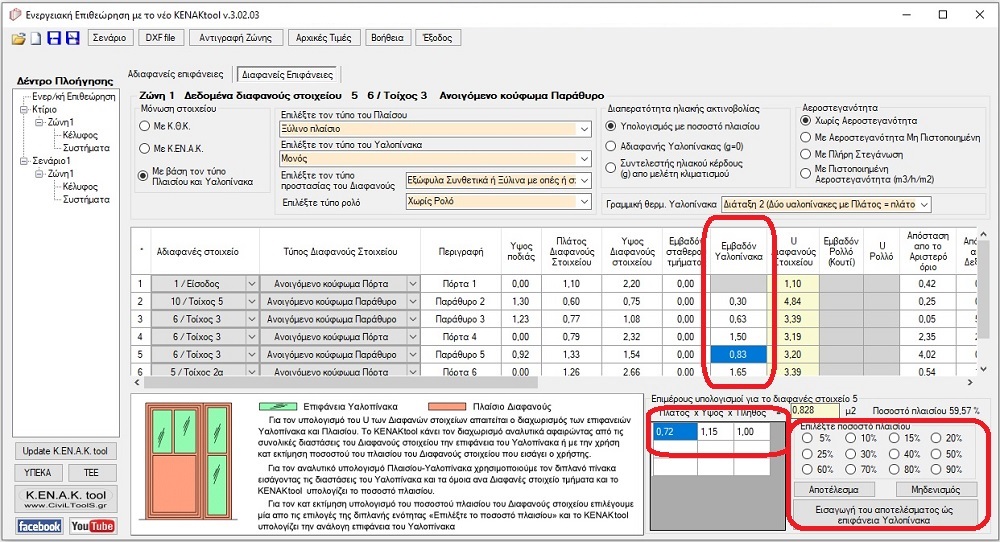The height and width of the screenshot is (542, 1000).
Task: Click the Αρχικές Τιμές button
Action: click(x=324, y=38)
